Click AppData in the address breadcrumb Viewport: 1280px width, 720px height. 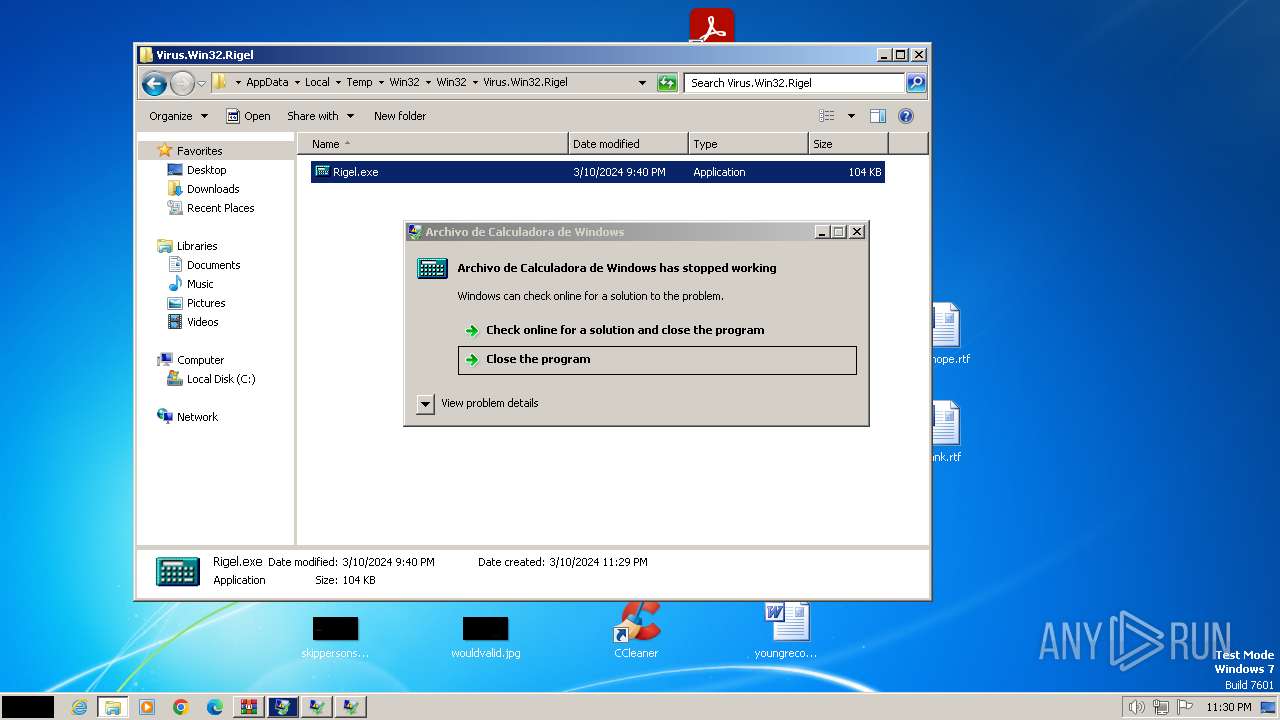(x=267, y=83)
